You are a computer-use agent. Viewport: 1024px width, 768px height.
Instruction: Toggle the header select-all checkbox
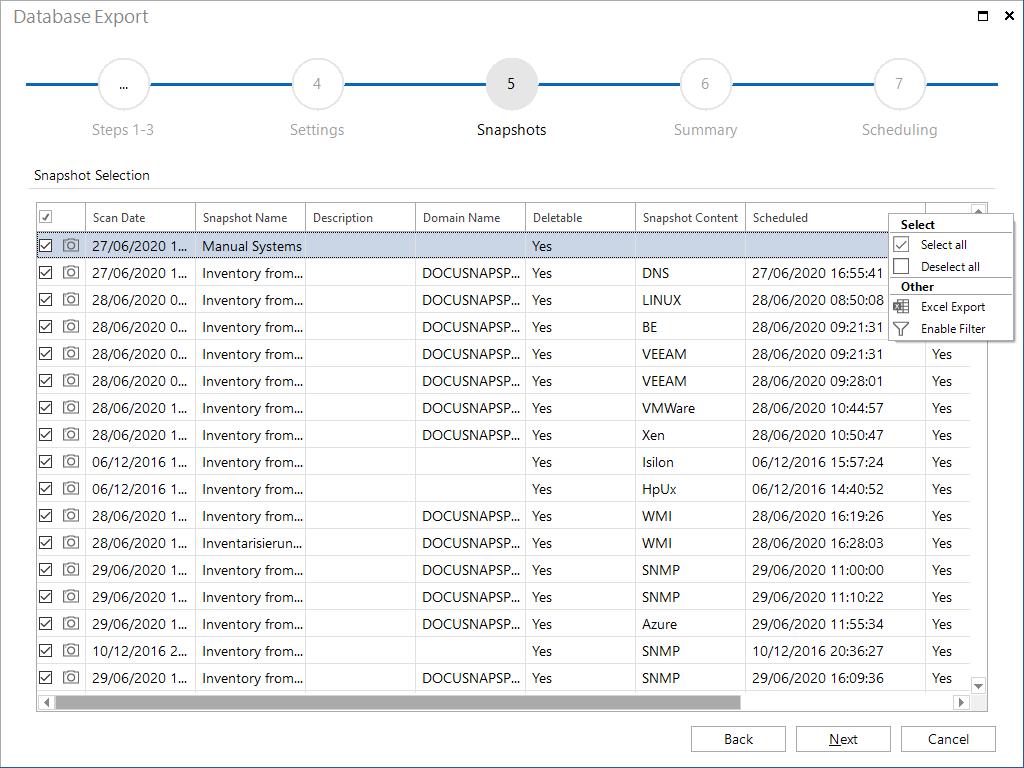[x=46, y=217]
